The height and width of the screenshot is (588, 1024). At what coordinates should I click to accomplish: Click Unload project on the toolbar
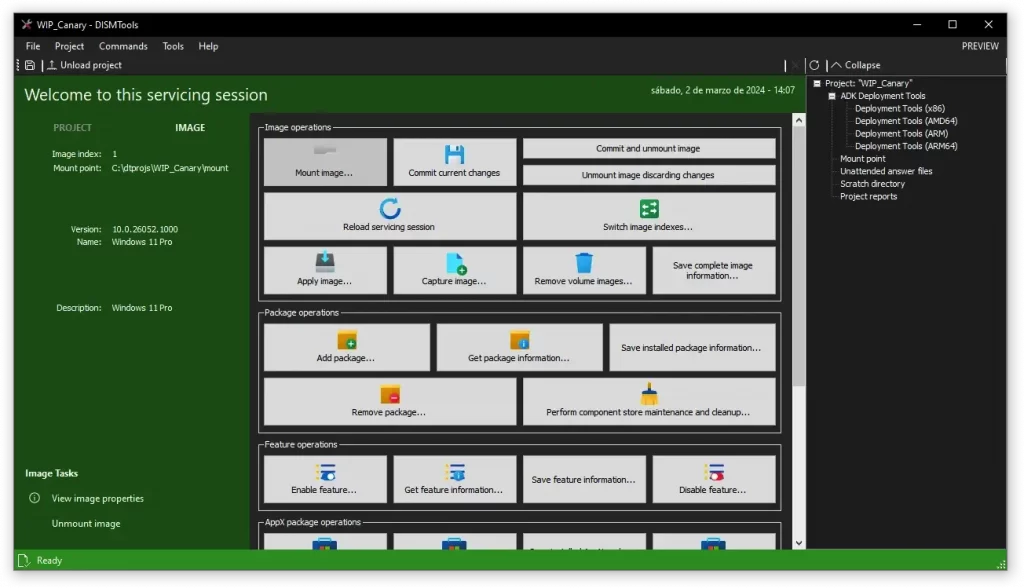(x=84, y=65)
